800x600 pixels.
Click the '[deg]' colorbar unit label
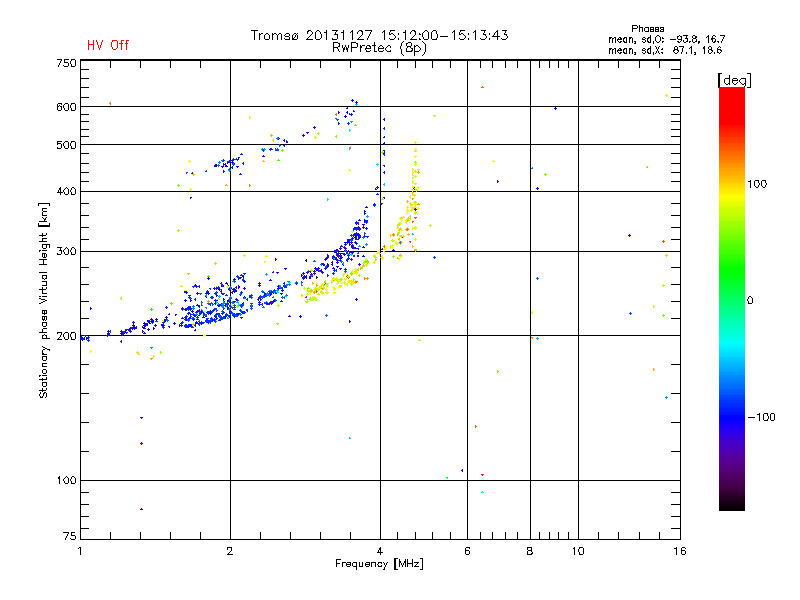[734, 80]
